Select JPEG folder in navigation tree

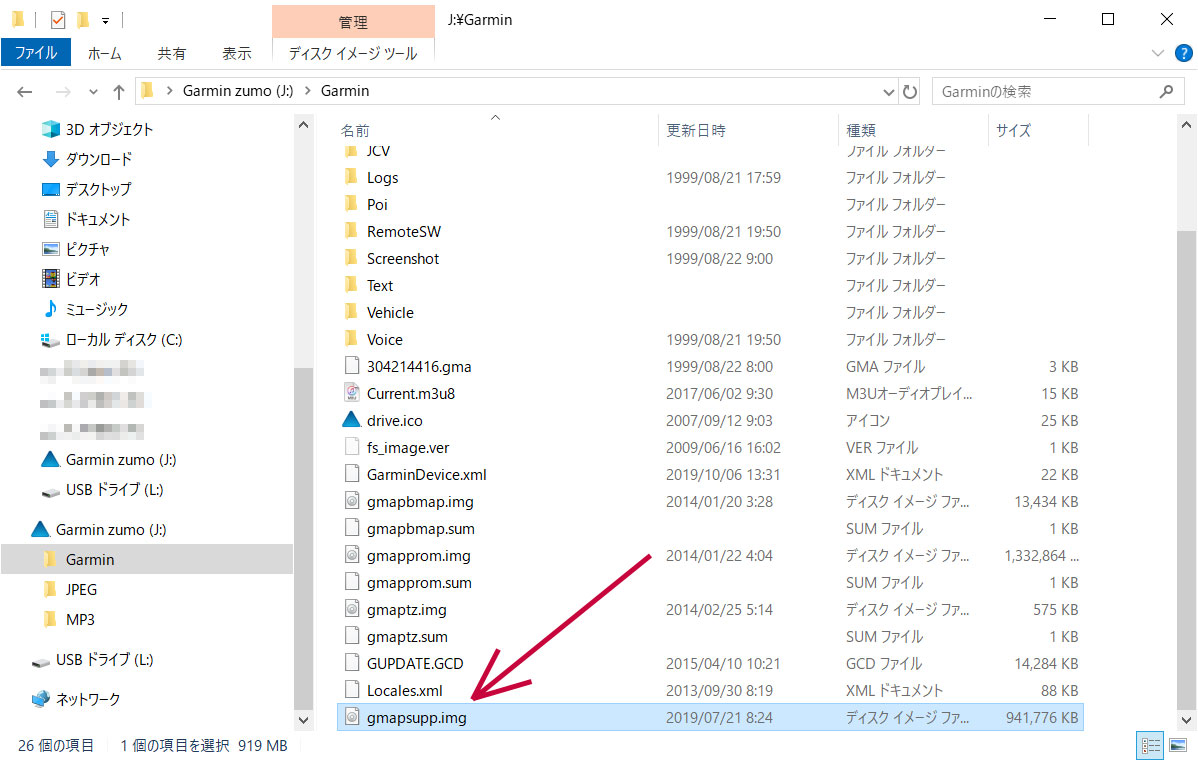[x=81, y=589]
